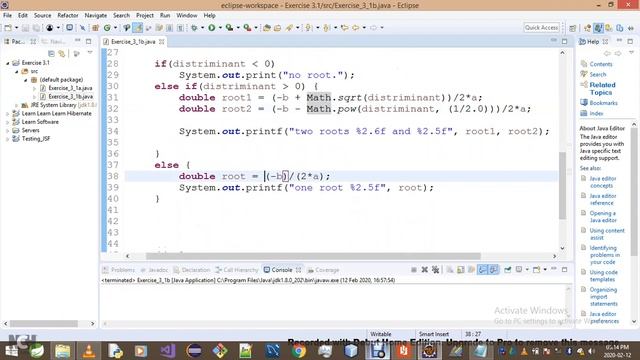
Task: Open the Run dropdown arrow
Action: pyautogui.click(x=220, y=28)
